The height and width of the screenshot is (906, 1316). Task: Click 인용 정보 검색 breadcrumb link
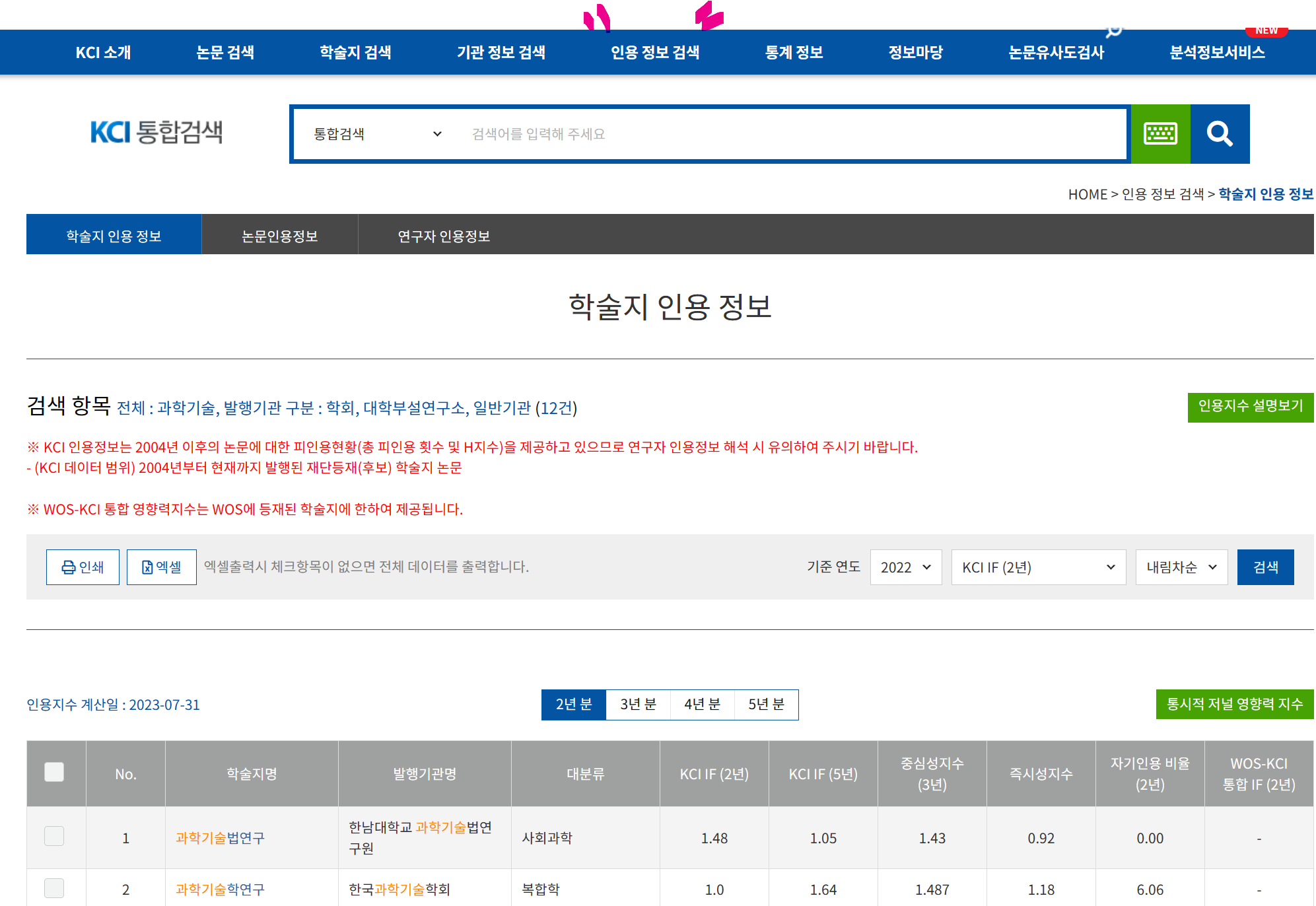[x=1163, y=194]
